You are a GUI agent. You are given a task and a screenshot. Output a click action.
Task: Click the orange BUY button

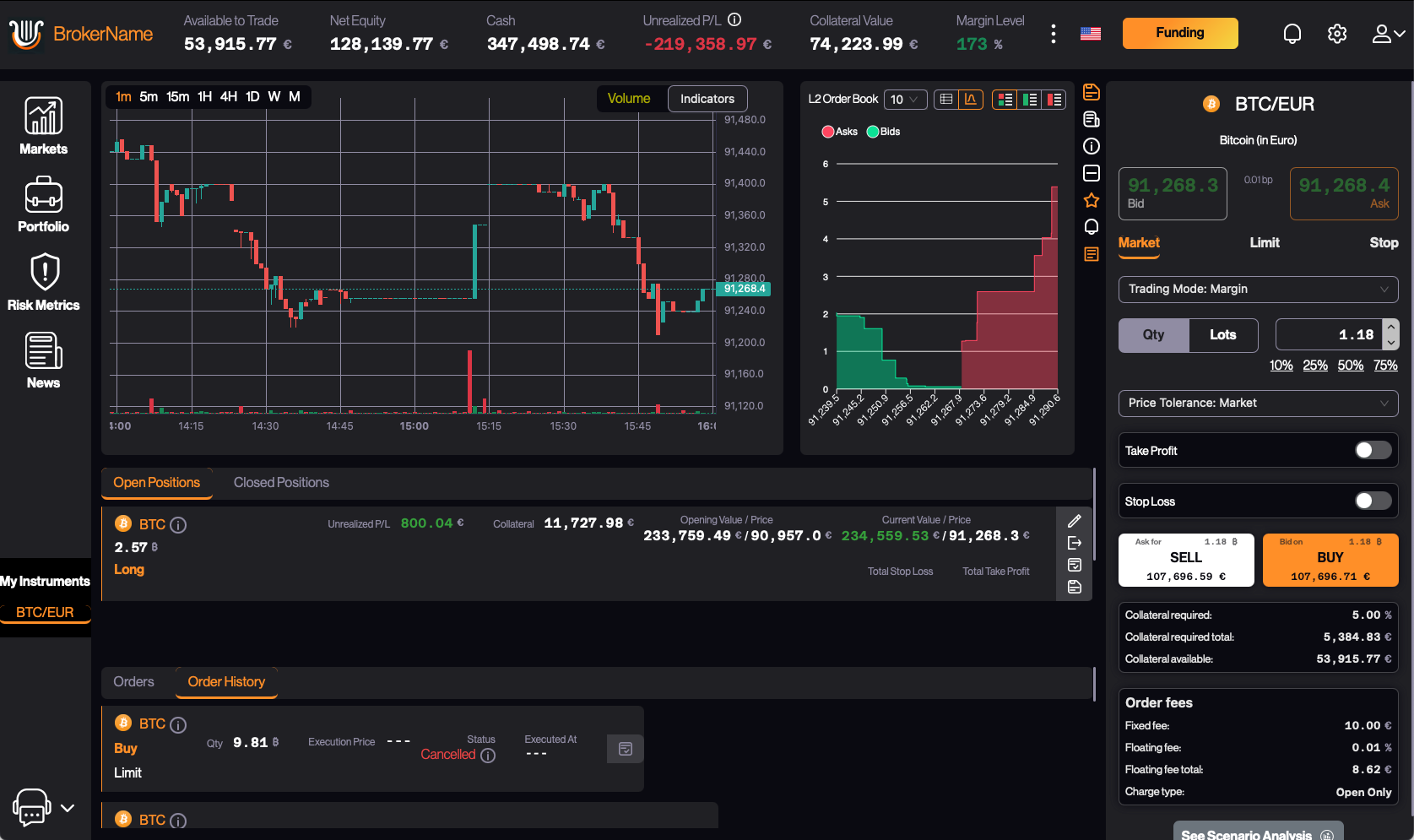click(x=1330, y=560)
